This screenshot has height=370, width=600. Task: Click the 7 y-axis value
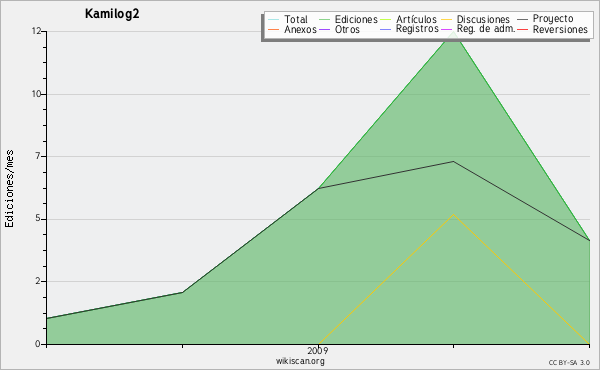pyautogui.click(x=38, y=156)
